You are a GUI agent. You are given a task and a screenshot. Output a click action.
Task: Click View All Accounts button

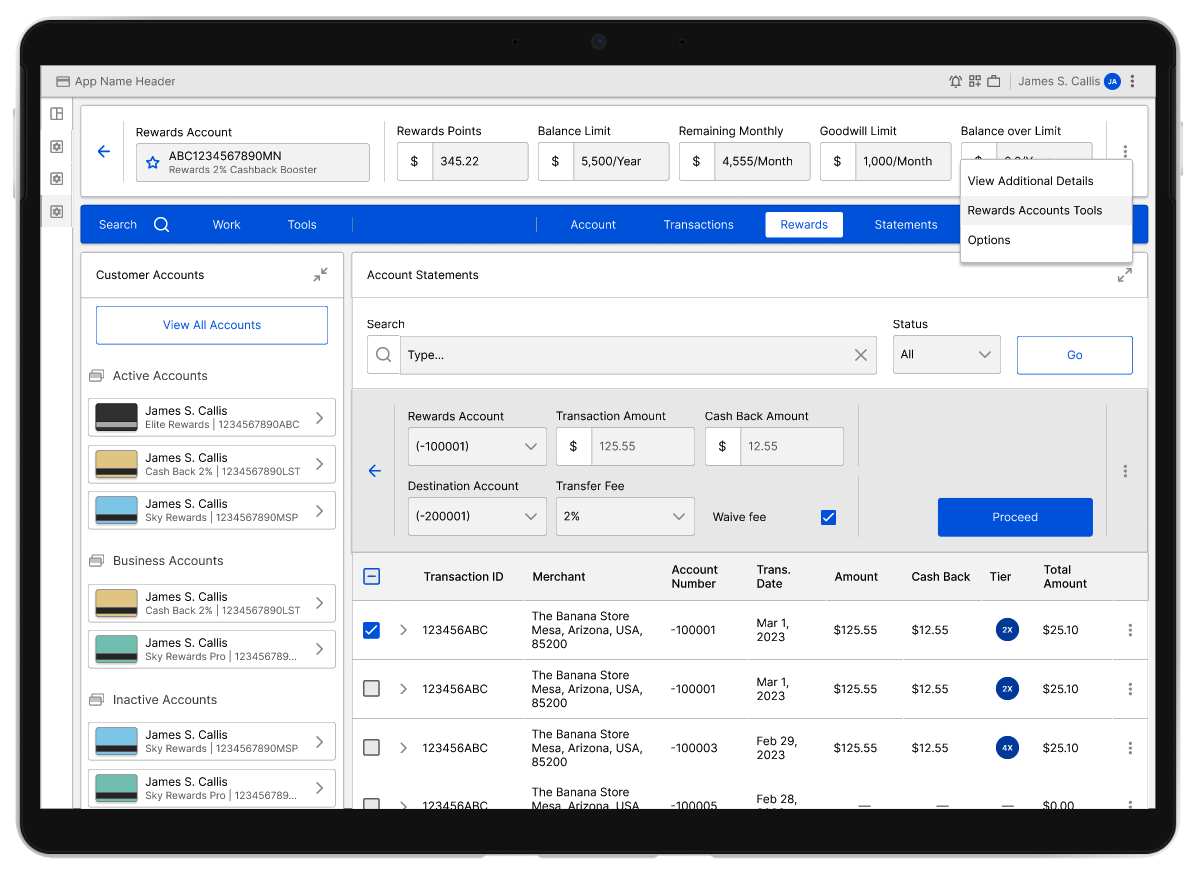click(212, 325)
